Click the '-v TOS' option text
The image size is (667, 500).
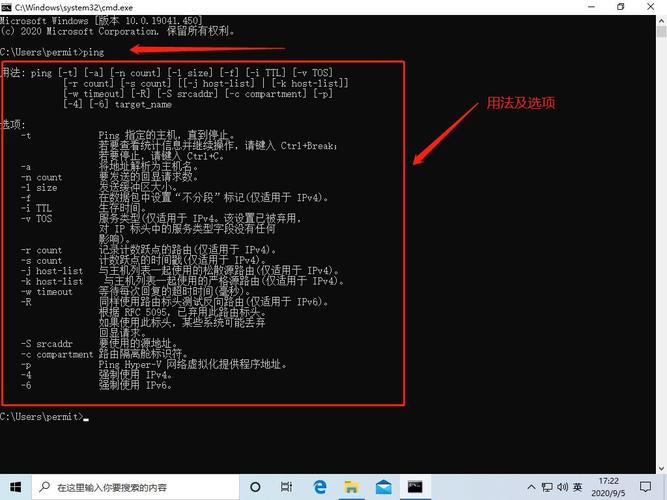37,219
